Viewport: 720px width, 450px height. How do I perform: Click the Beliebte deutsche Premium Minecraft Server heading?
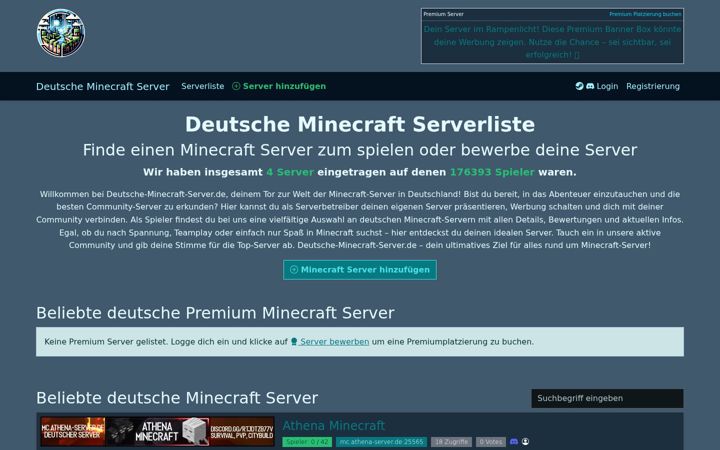pos(215,313)
